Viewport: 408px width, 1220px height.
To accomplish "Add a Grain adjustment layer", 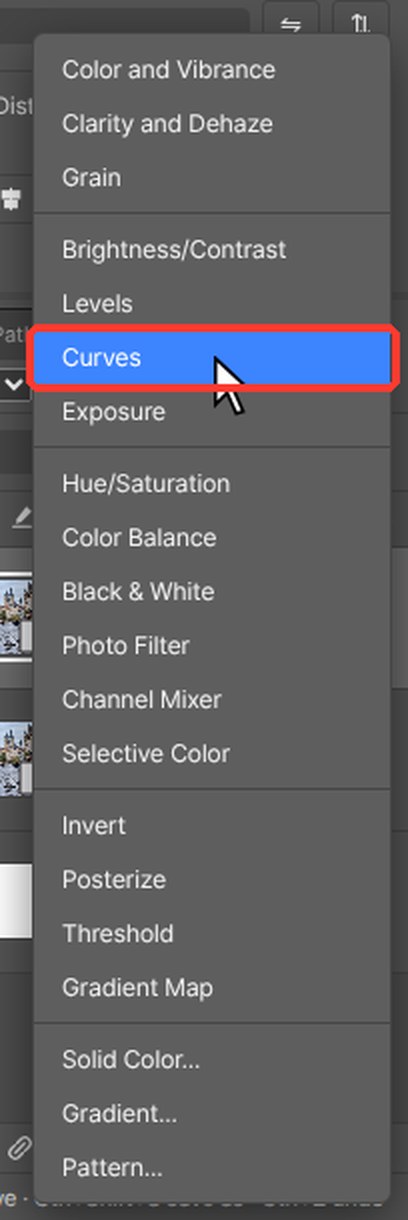I will coord(212,178).
